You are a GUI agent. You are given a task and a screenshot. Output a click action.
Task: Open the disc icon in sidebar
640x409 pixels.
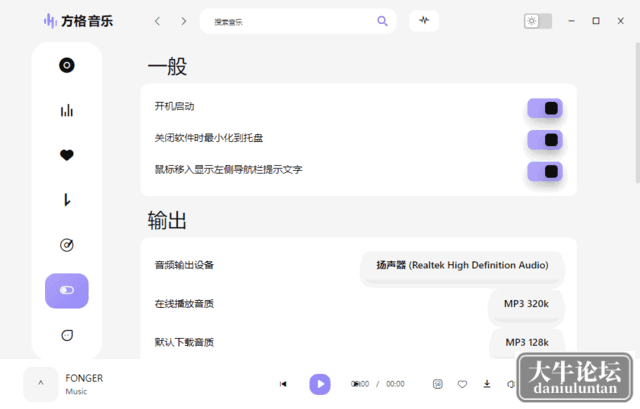(x=67, y=65)
